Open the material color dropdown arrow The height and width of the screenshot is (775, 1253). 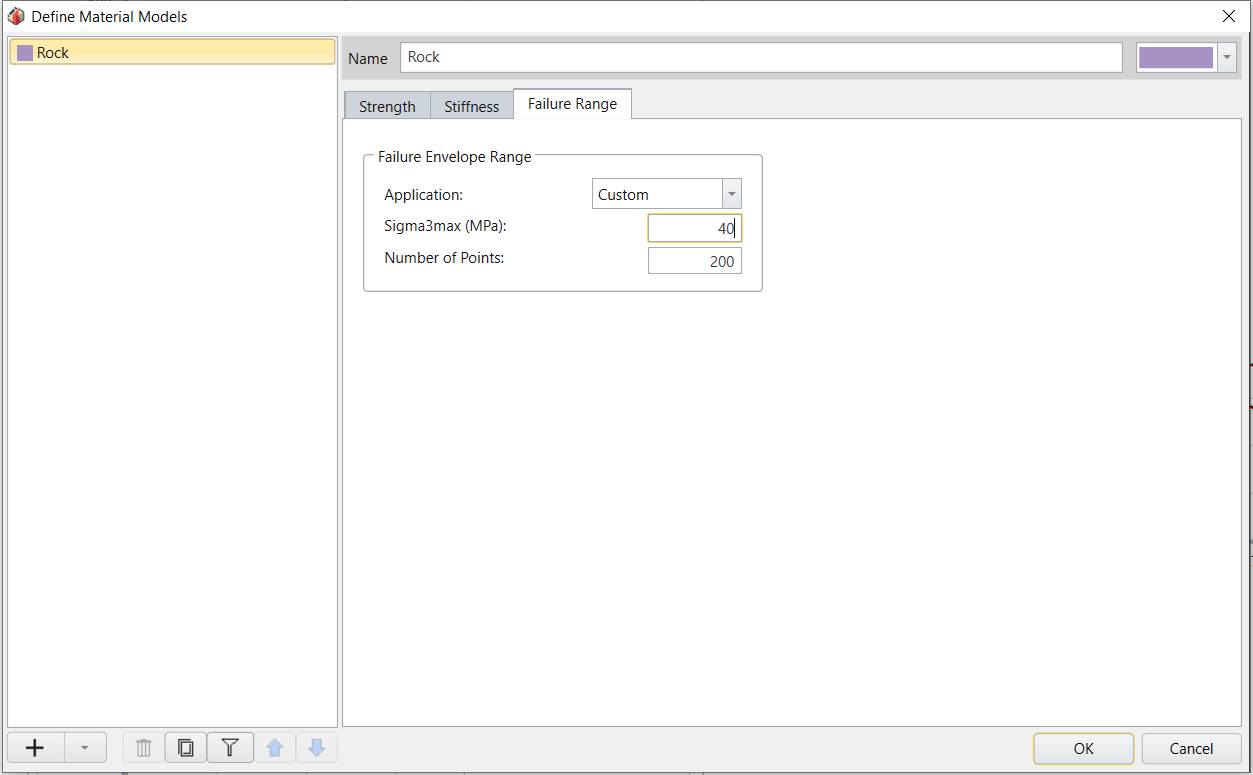pyautogui.click(x=1226, y=57)
